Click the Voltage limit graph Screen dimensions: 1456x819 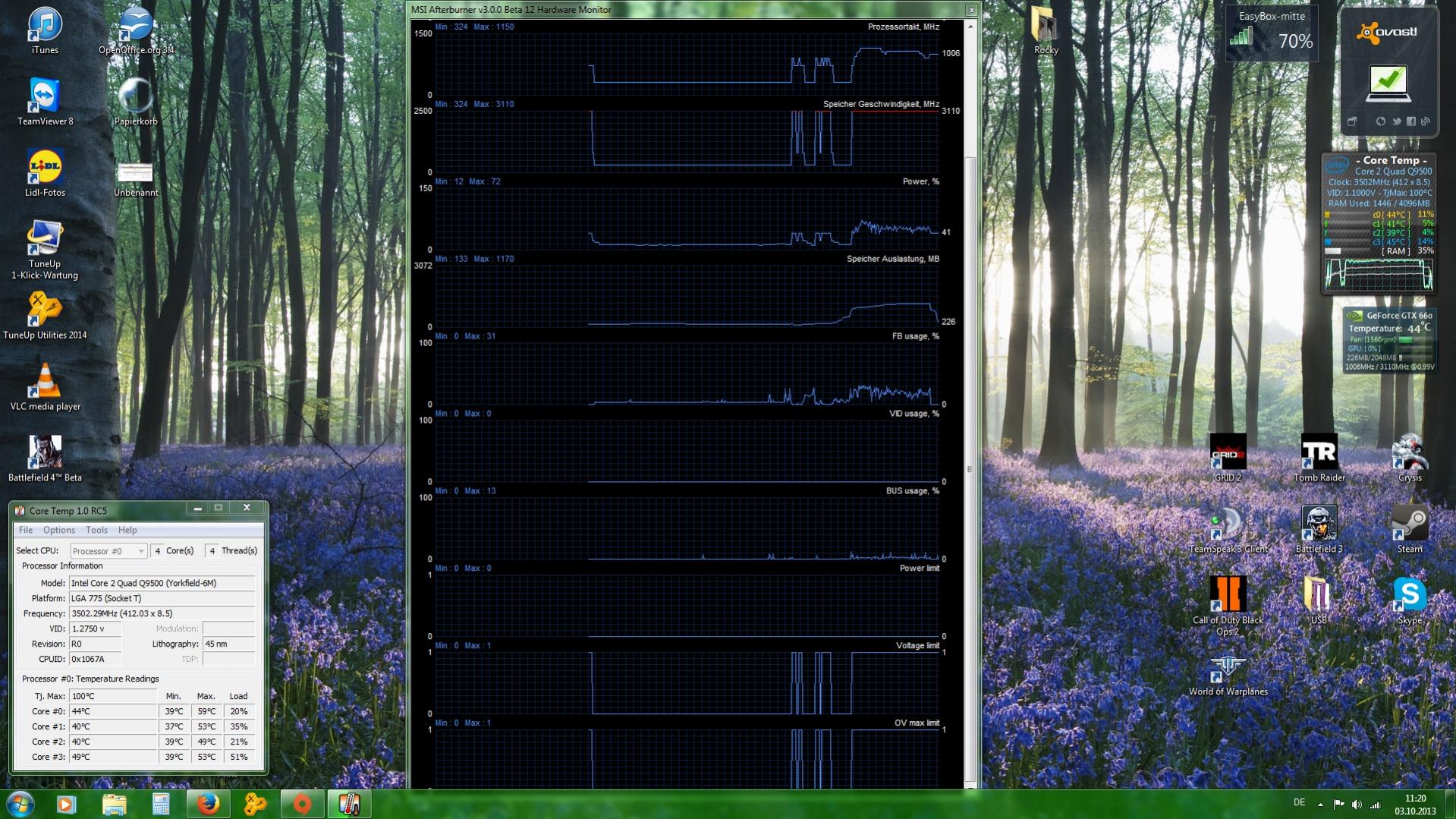point(687,683)
